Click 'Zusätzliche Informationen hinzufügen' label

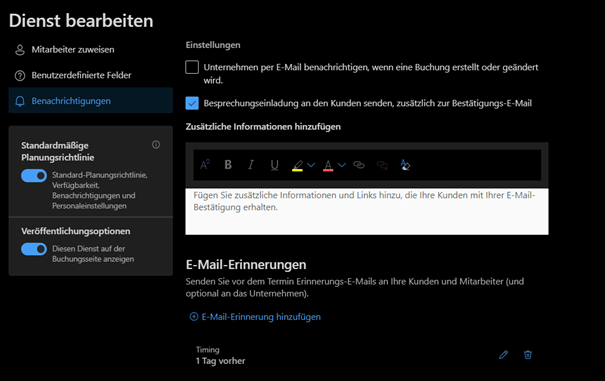coord(263,127)
